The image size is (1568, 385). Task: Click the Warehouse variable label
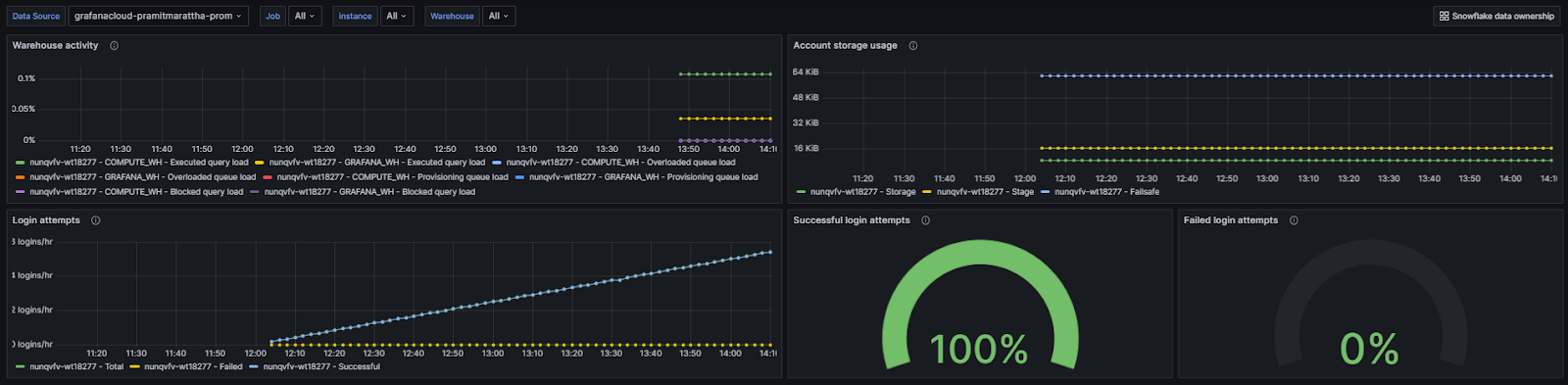(x=452, y=16)
